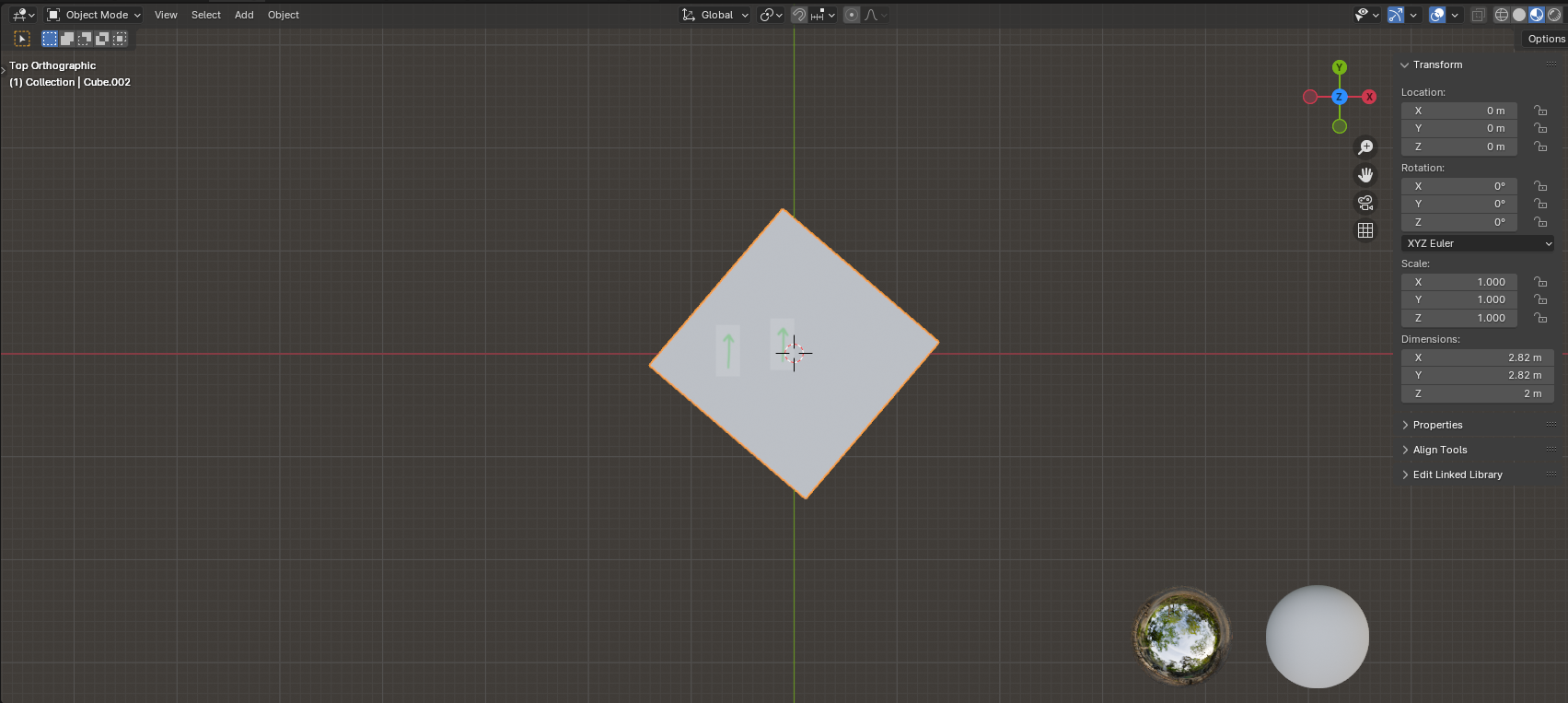The height and width of the screenshot is (703, 1568).
Task: Expand the Align Tools panel
Action: [x=1439, y=450]
